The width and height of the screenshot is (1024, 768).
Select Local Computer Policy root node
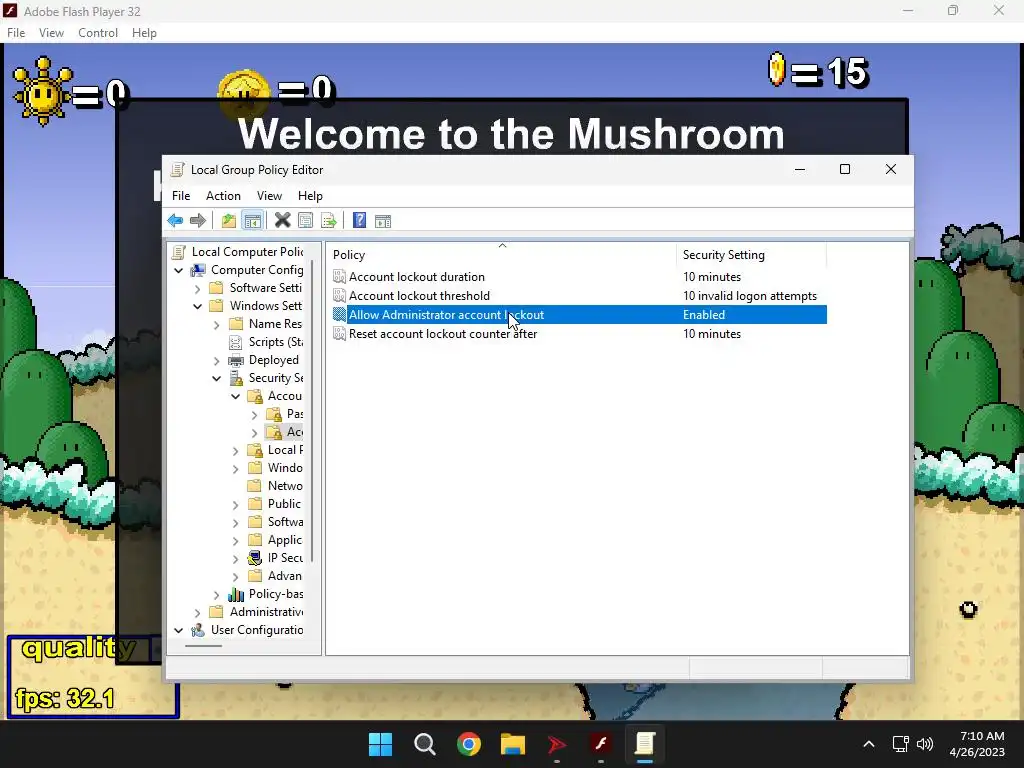[248, 252]
